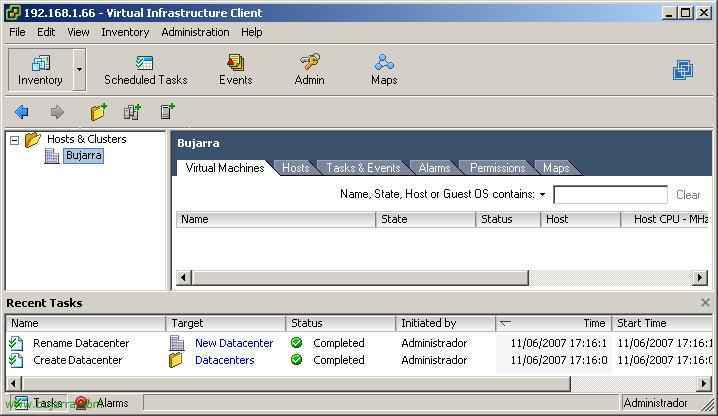Switch to the Permissions tab
718x416 pixels.
497,168
